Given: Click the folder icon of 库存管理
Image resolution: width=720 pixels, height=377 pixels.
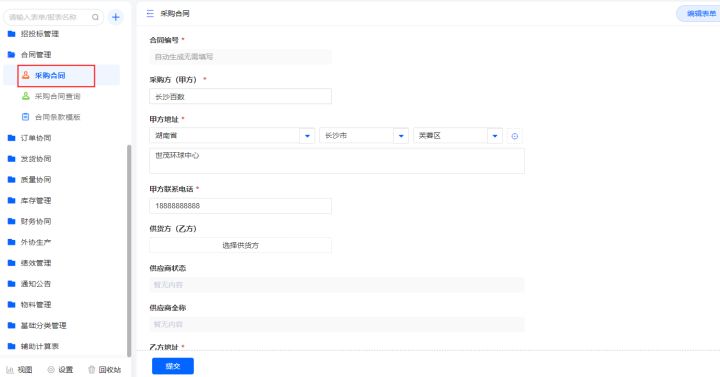Looking at the screenshot, I should click(12, 201).
